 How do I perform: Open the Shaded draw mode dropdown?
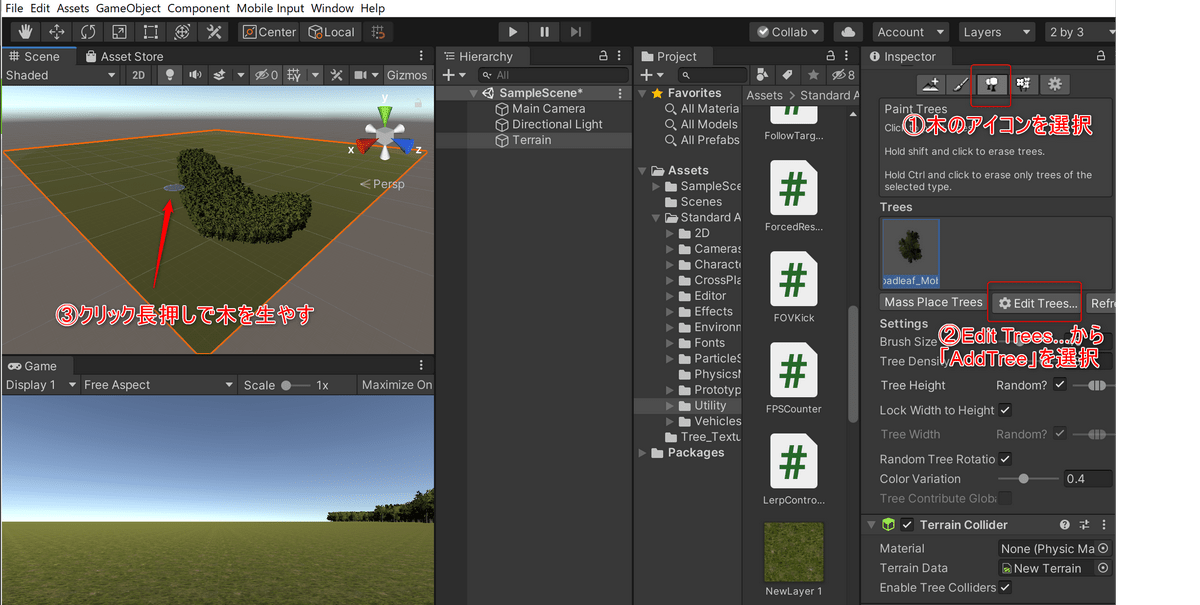tap(61, 75)
